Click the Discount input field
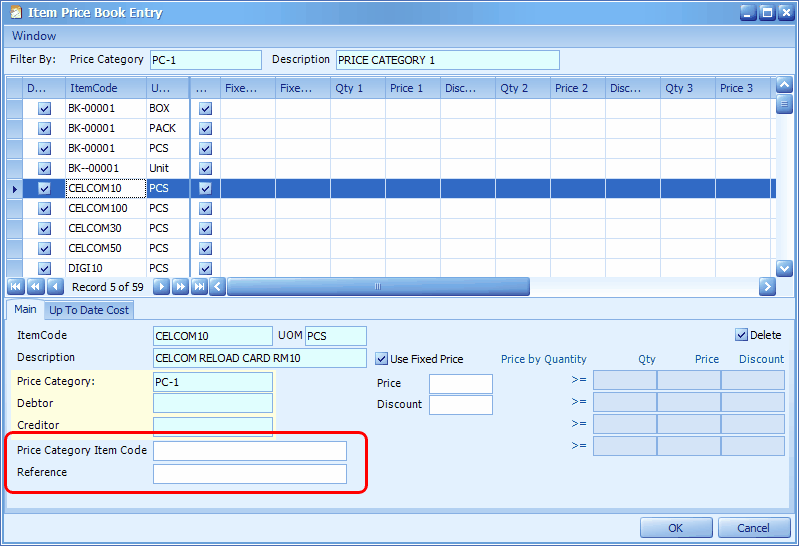This screenshot has width=799, height=546. tap(461, 405)
